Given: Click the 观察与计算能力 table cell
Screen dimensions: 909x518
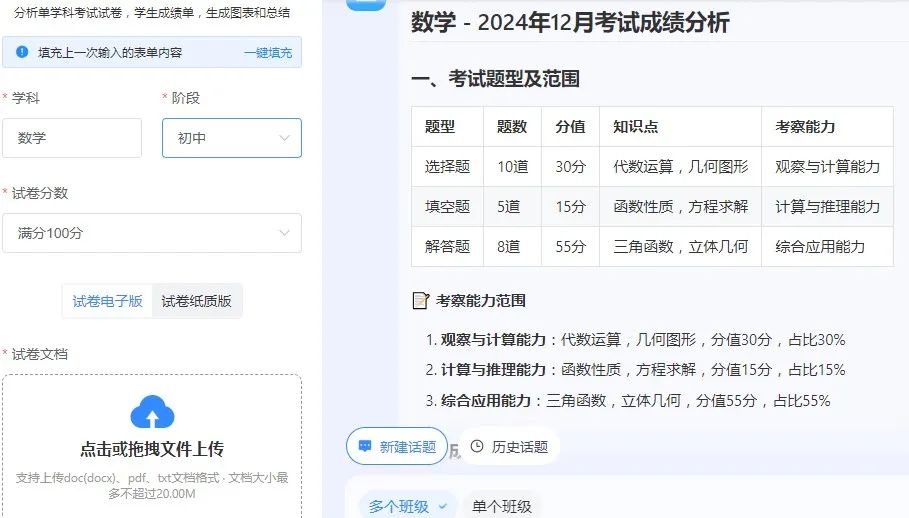Looking at the screenshot, I should (x=827, y=167).
